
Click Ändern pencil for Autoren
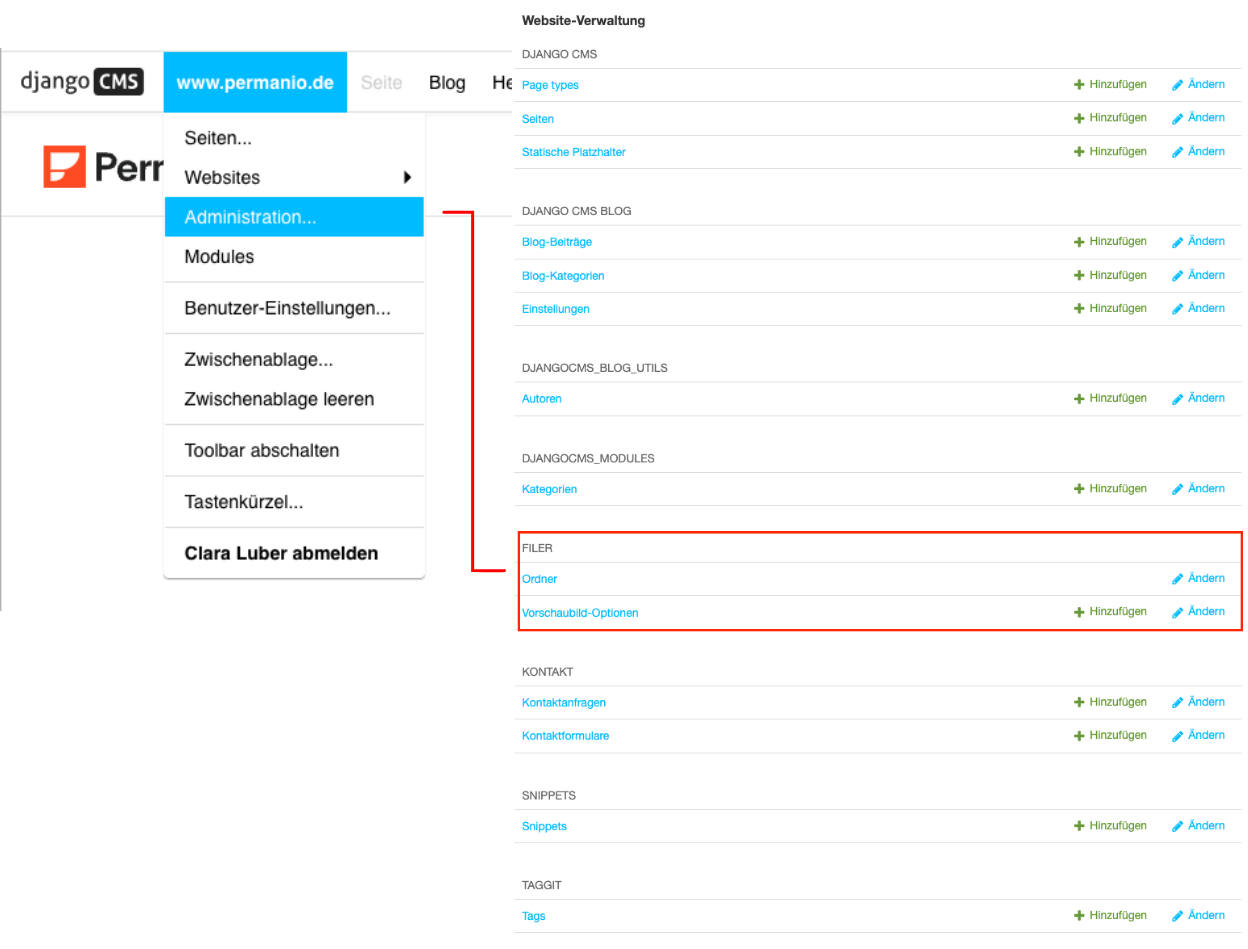tap(1198, 399)
